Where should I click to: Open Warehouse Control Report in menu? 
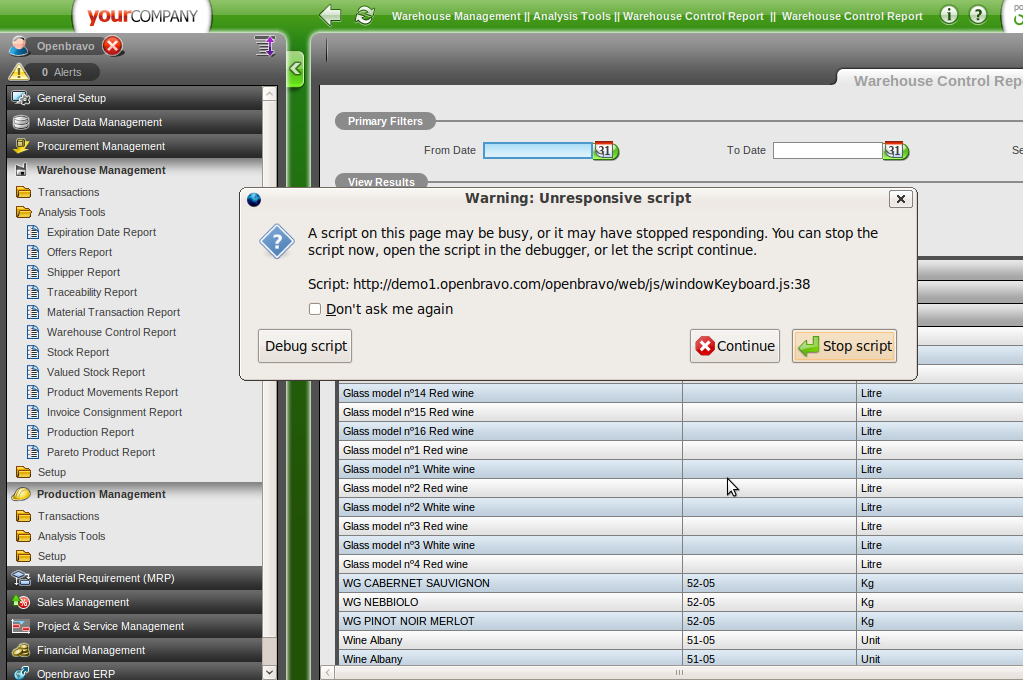(111, 332)
